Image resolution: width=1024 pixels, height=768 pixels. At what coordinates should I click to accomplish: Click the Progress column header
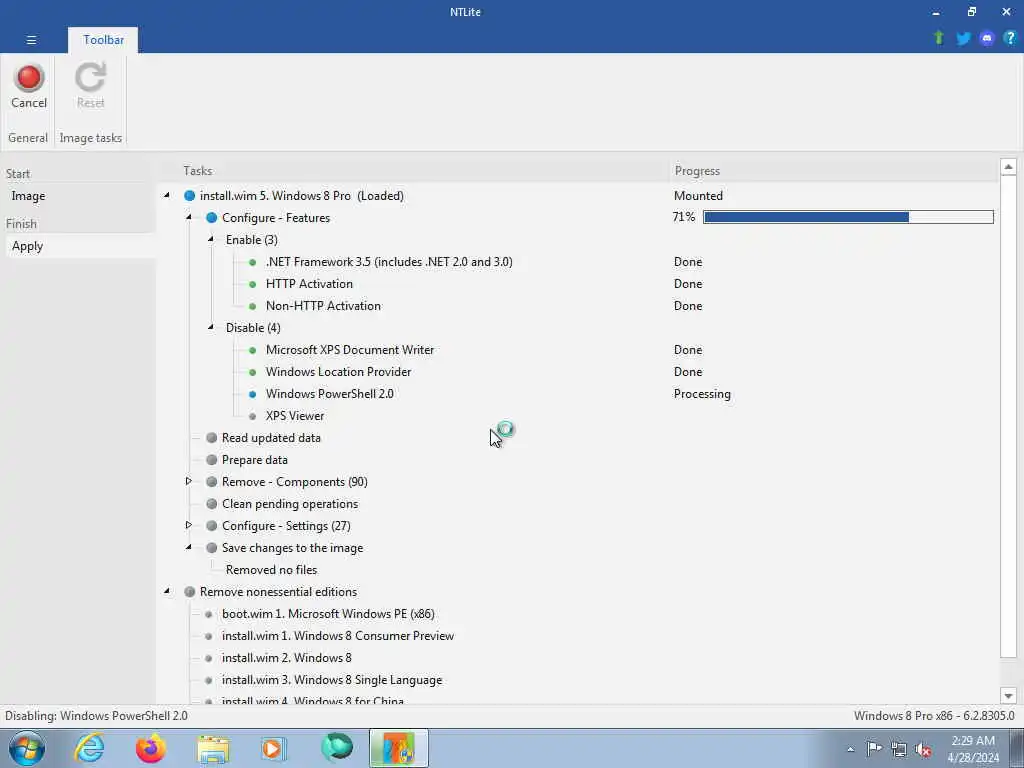click(697, 170)
